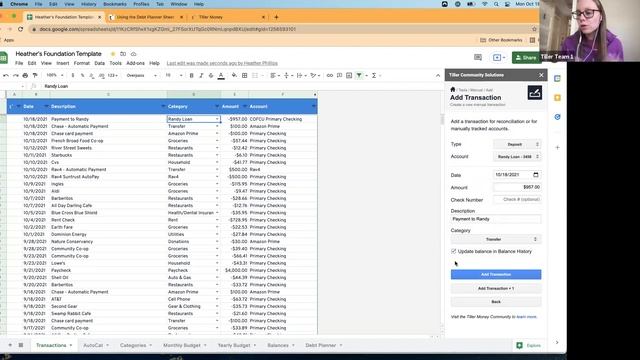Viewport: 640px width, 360px height.
Task: Open the File menu in Sheets
Action: [19, 63]
